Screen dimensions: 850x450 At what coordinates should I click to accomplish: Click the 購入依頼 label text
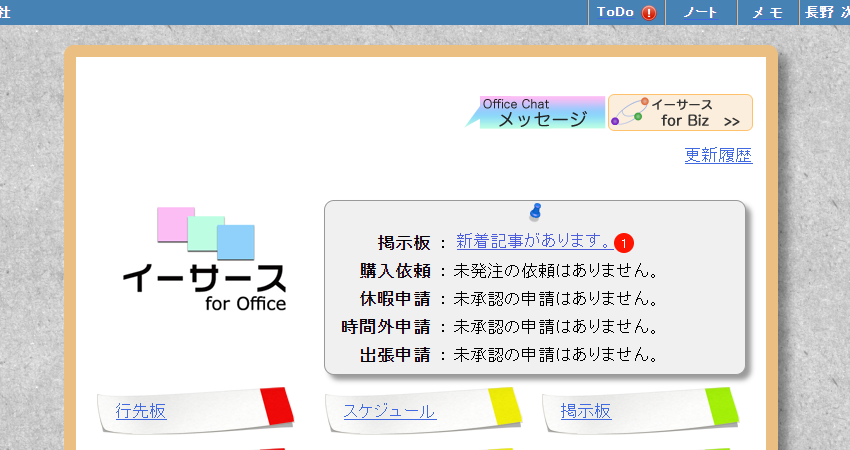pos(395,271)
